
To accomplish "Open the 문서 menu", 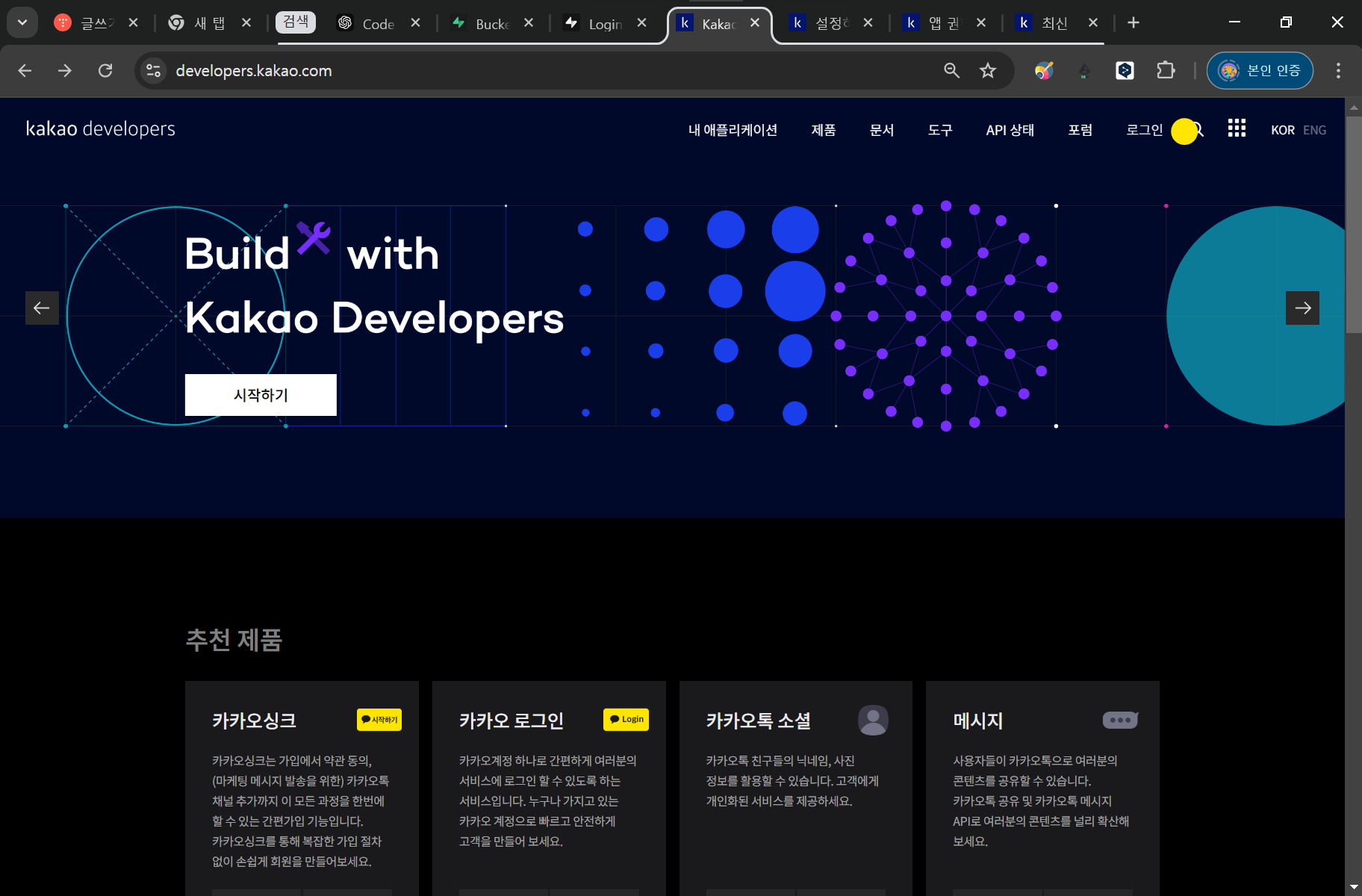I will 881,130.
